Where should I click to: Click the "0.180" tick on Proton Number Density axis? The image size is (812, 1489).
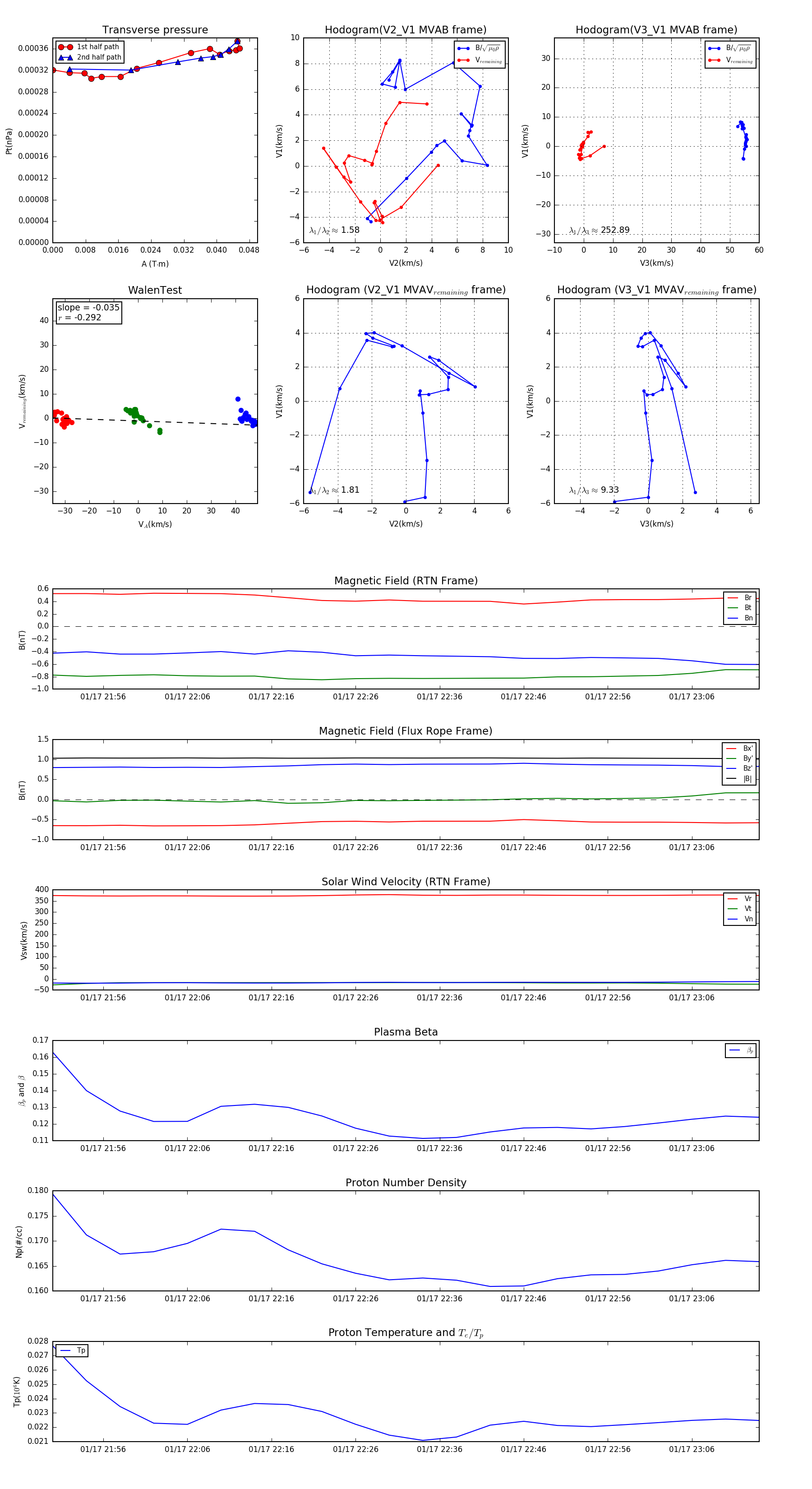[38, 1191]
